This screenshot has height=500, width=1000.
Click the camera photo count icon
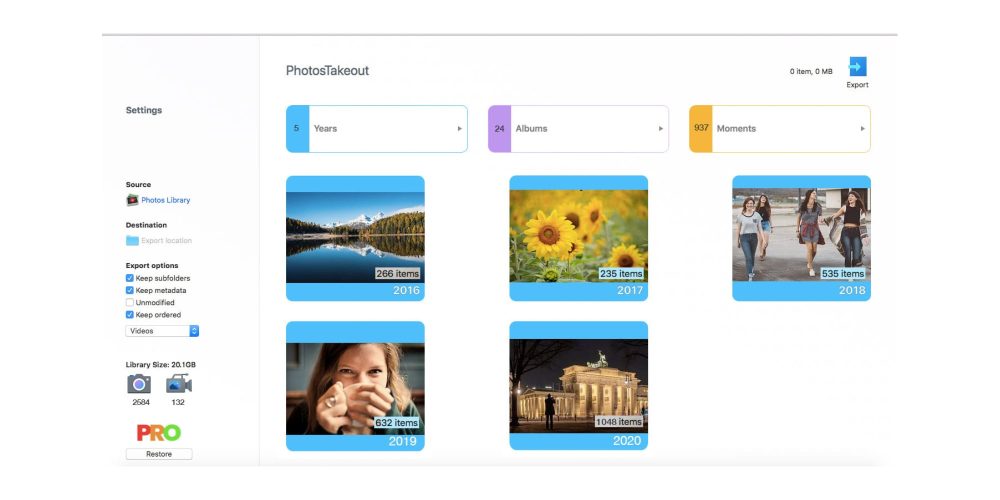click(139, 385)
